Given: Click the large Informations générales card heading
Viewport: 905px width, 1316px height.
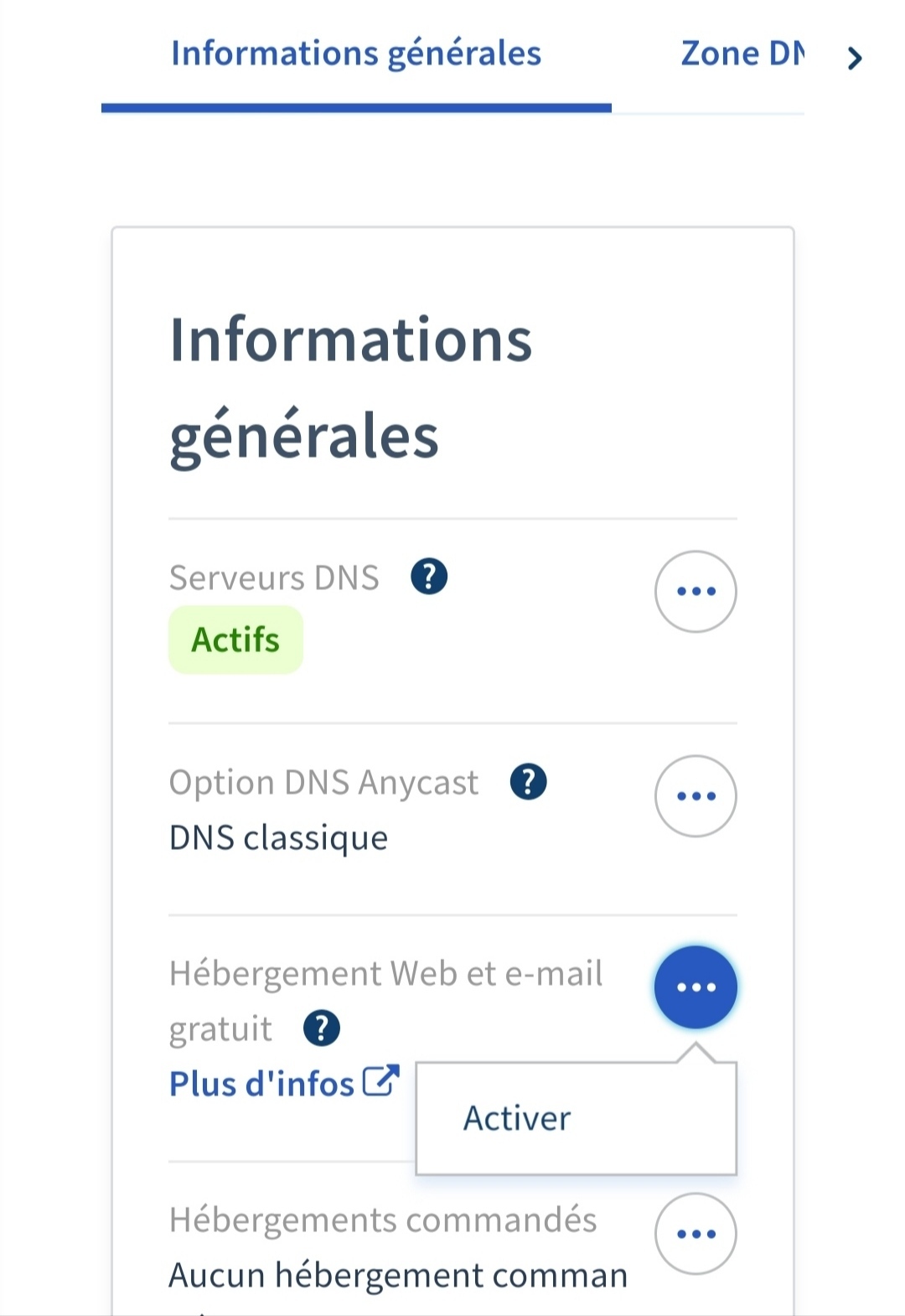Looking at the screenshot, I should (350, 387).
